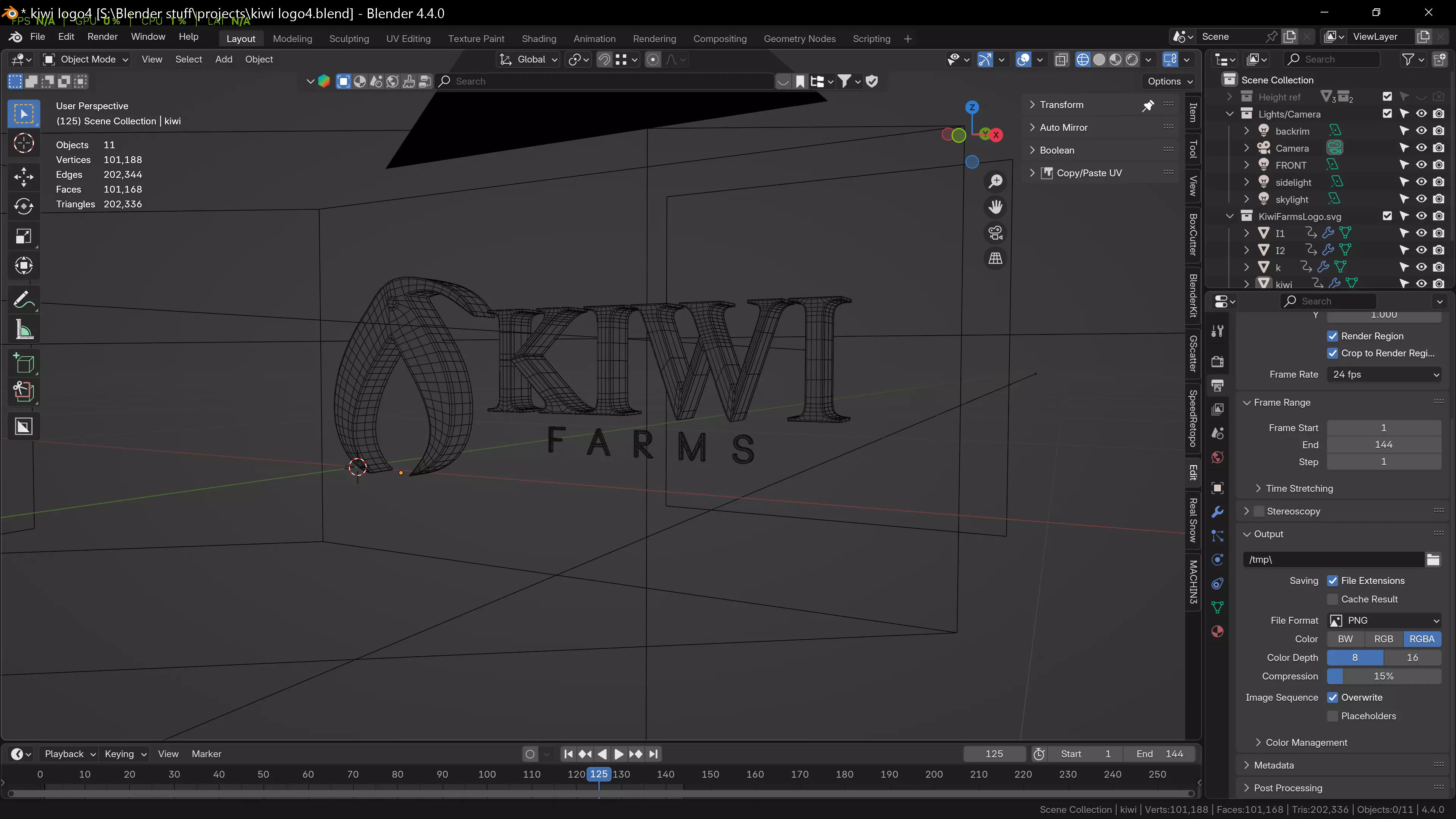Select the Select Box tool

(24, 114)
